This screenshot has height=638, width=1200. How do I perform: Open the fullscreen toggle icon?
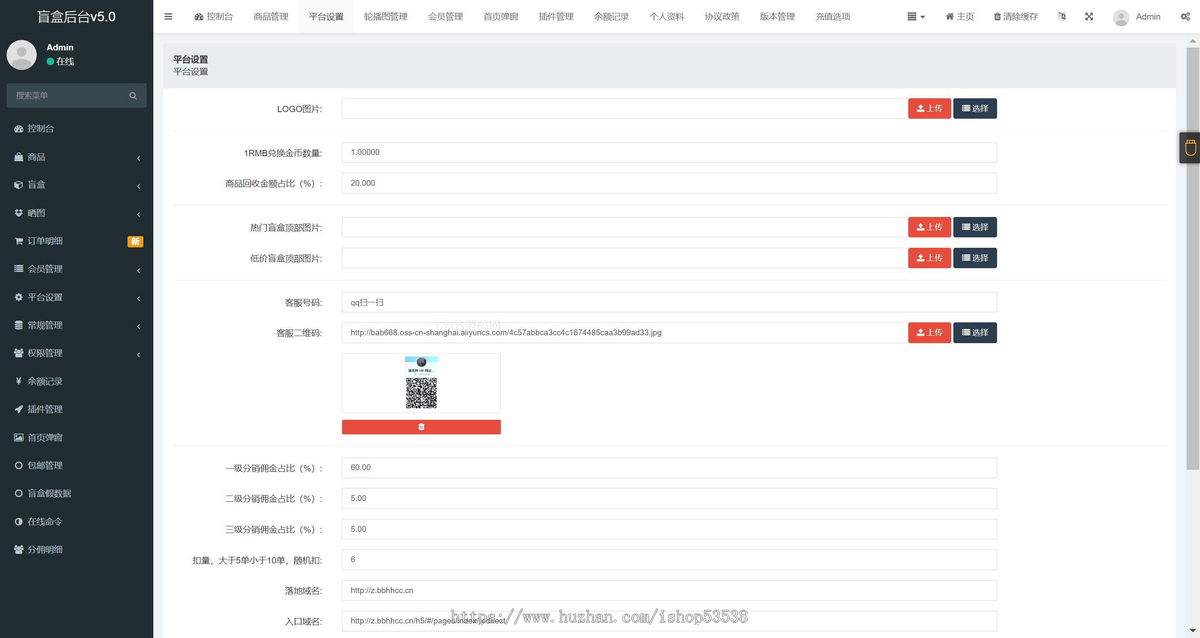point(1089,17)
